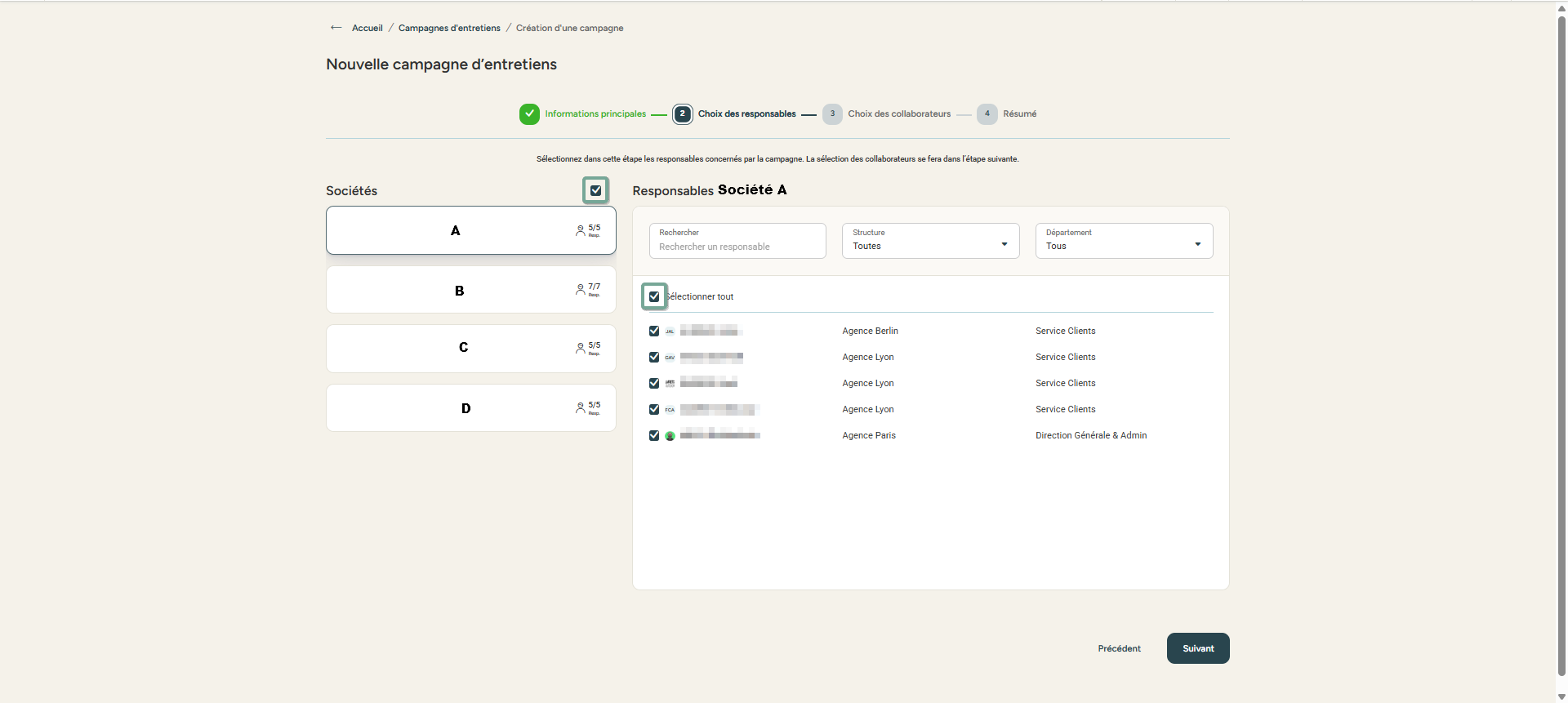
Task: Click the responsables person icon on Société A
Action: tap(580, 231)
